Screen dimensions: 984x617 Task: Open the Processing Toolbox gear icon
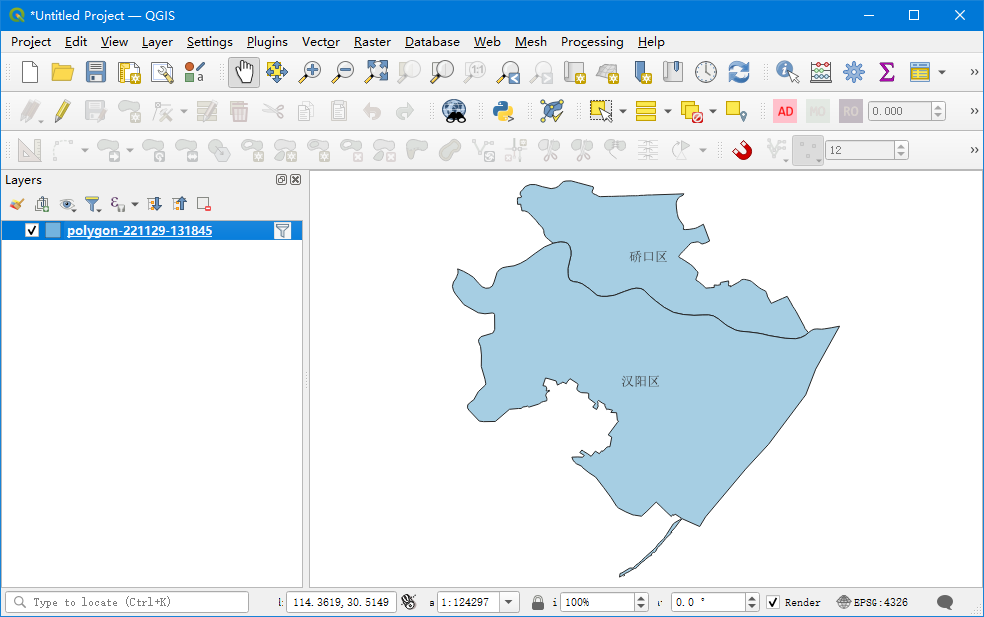point(853,72)
